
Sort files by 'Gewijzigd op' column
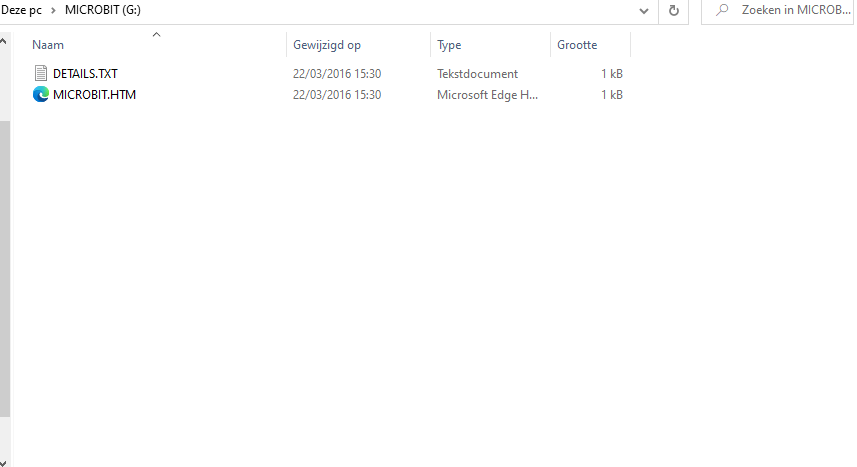tap(327, 45)
